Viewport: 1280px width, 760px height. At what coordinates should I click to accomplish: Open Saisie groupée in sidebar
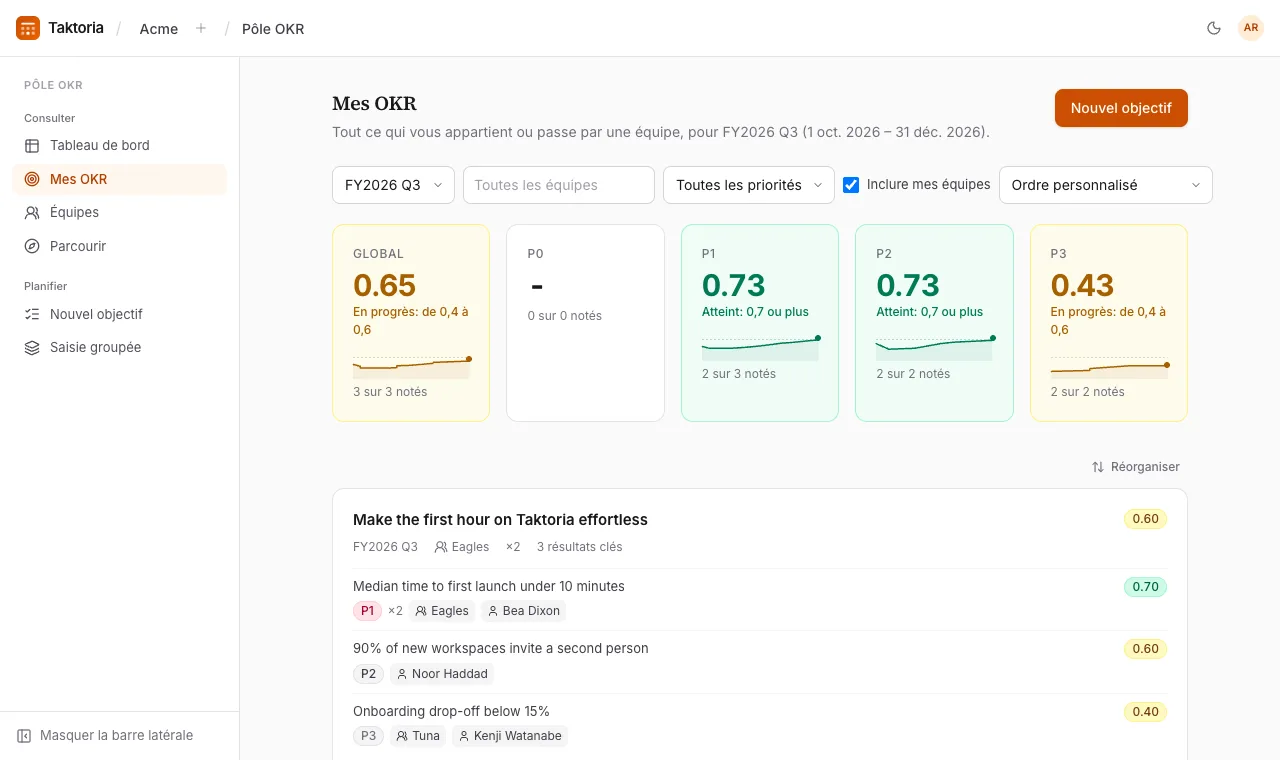[x=119, y=347]
